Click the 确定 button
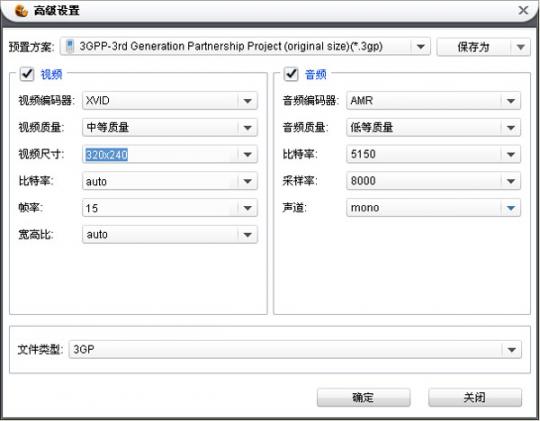540x421 pixels. click(x=363, y=398)
